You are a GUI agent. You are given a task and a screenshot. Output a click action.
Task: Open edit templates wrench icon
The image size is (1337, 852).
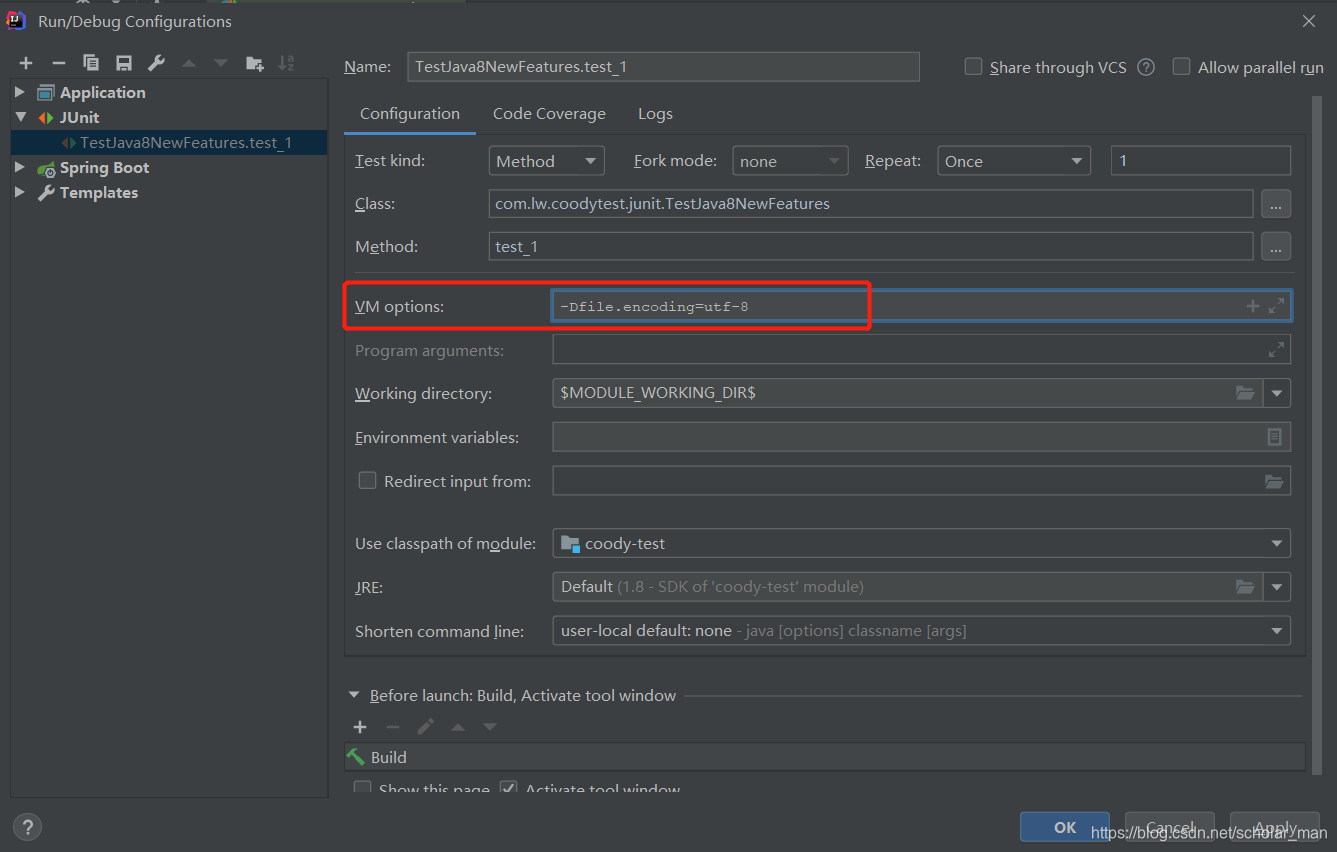[156, 63]
